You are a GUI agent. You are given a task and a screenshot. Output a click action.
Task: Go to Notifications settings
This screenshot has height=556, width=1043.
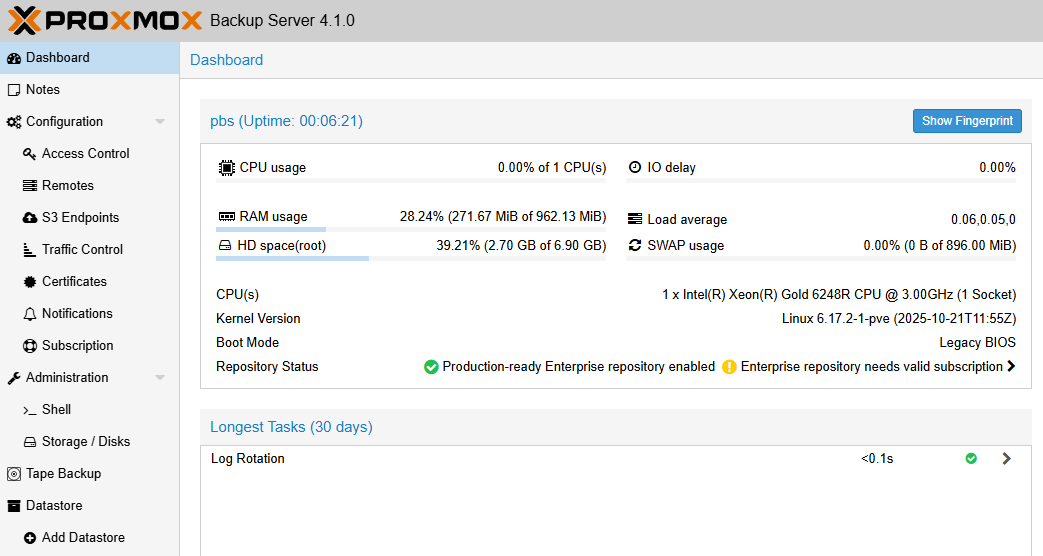coord(90,314)
